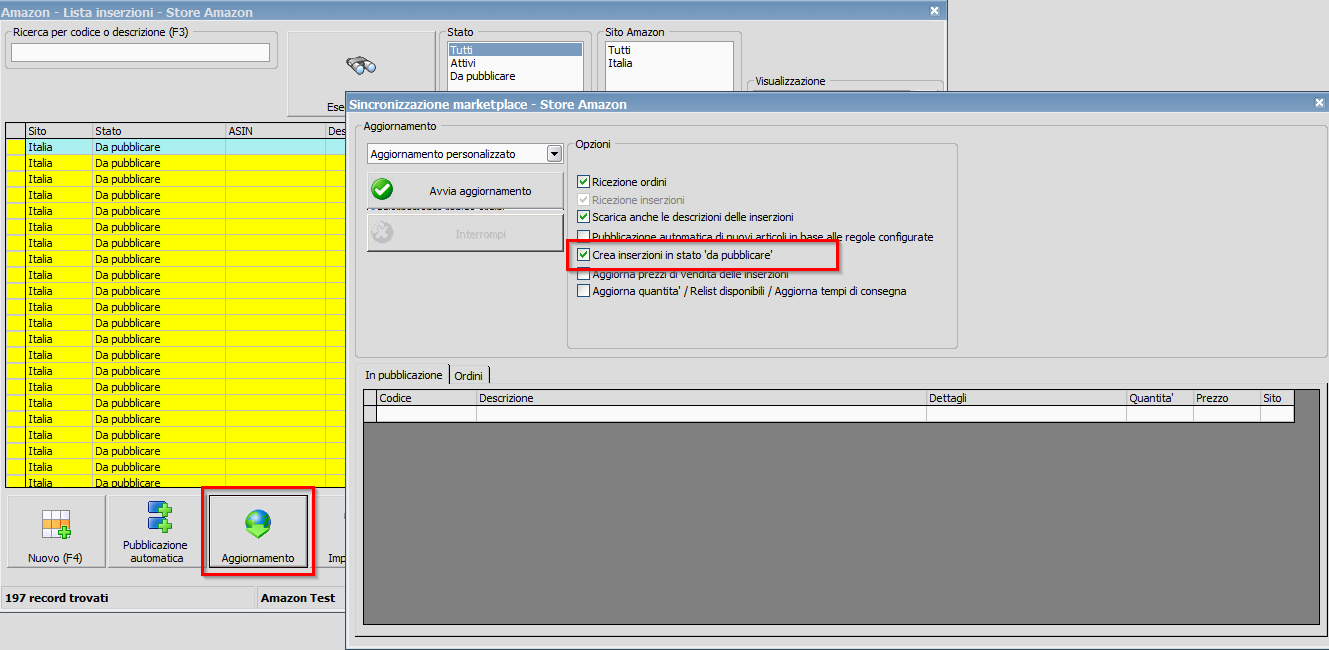Enable Pubblicazione automatica di nuovi articoli checkbox
This screenshot has height=650, width=1329.
(584, 237)
